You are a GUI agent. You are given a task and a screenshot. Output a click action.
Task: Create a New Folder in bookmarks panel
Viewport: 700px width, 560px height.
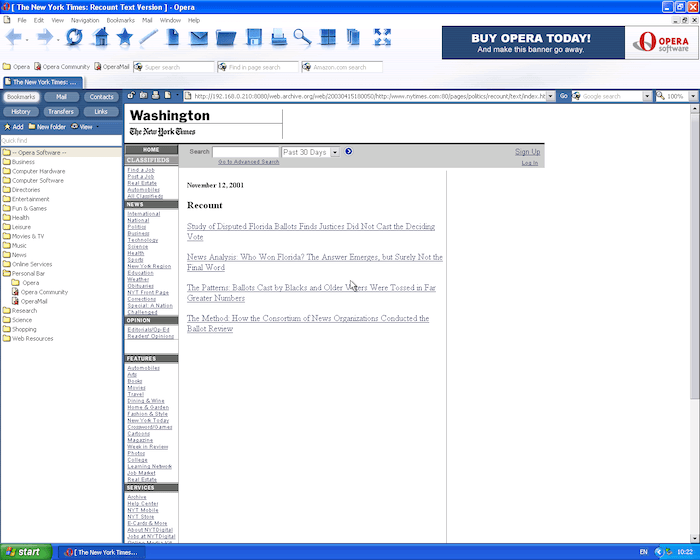[47, 127]
